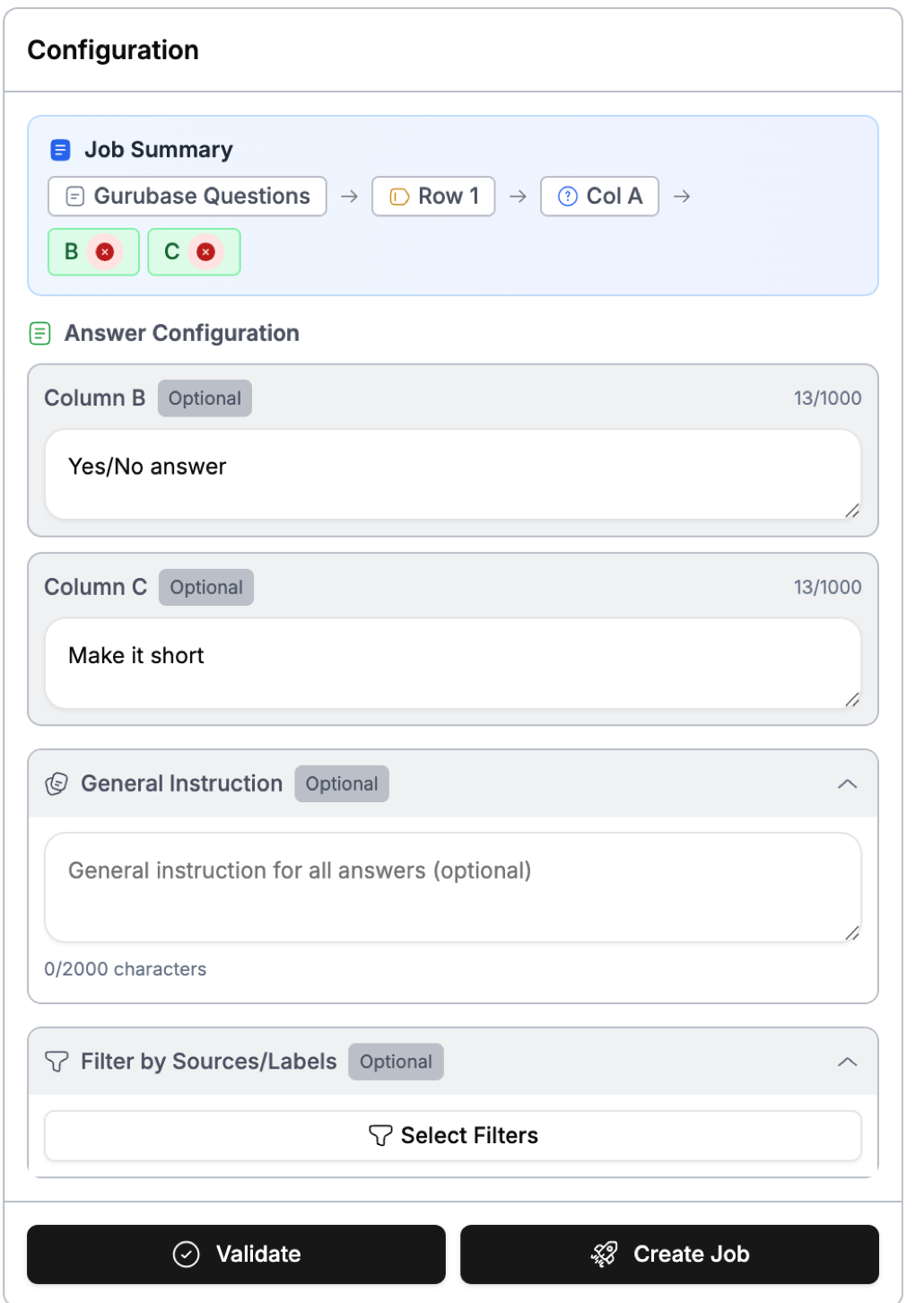The image size is (924, 1303).
Task: Collapse the General Instruction section
Action: 848,783
